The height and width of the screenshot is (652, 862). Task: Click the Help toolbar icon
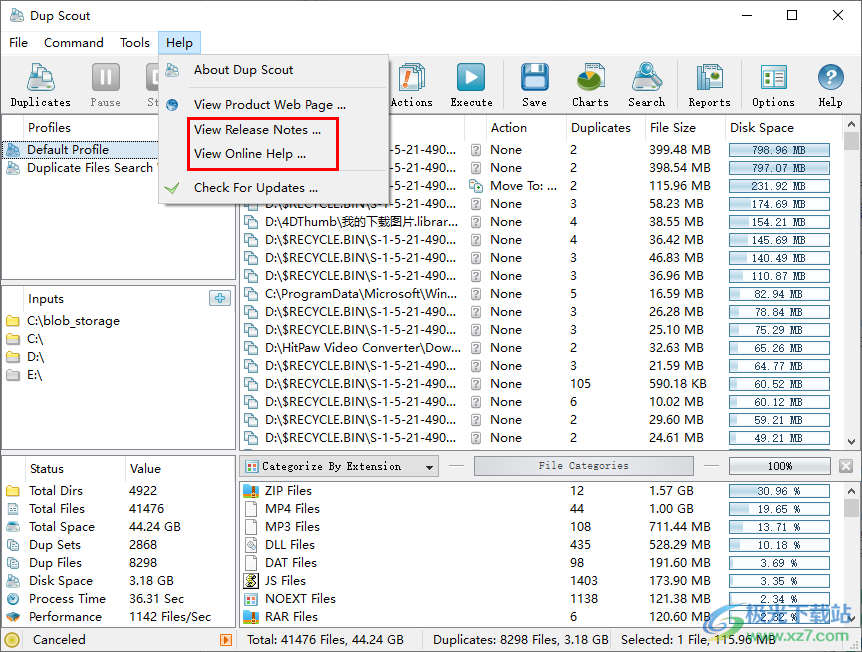pos(830,85)
